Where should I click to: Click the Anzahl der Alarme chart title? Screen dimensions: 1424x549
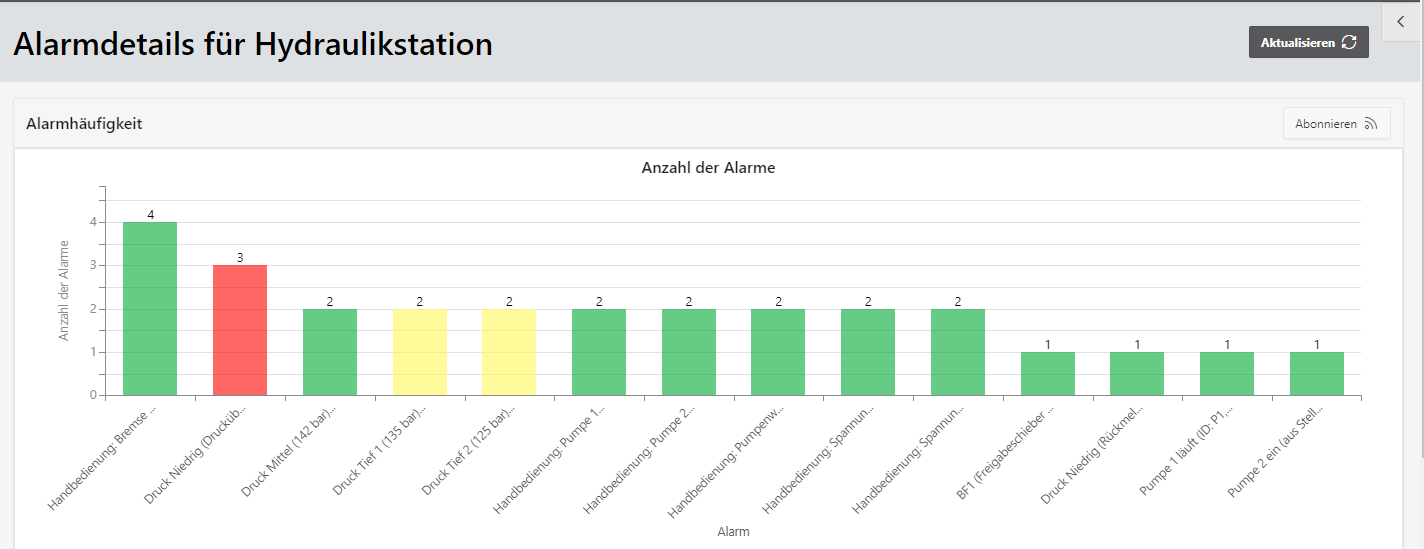pos(708,168)
